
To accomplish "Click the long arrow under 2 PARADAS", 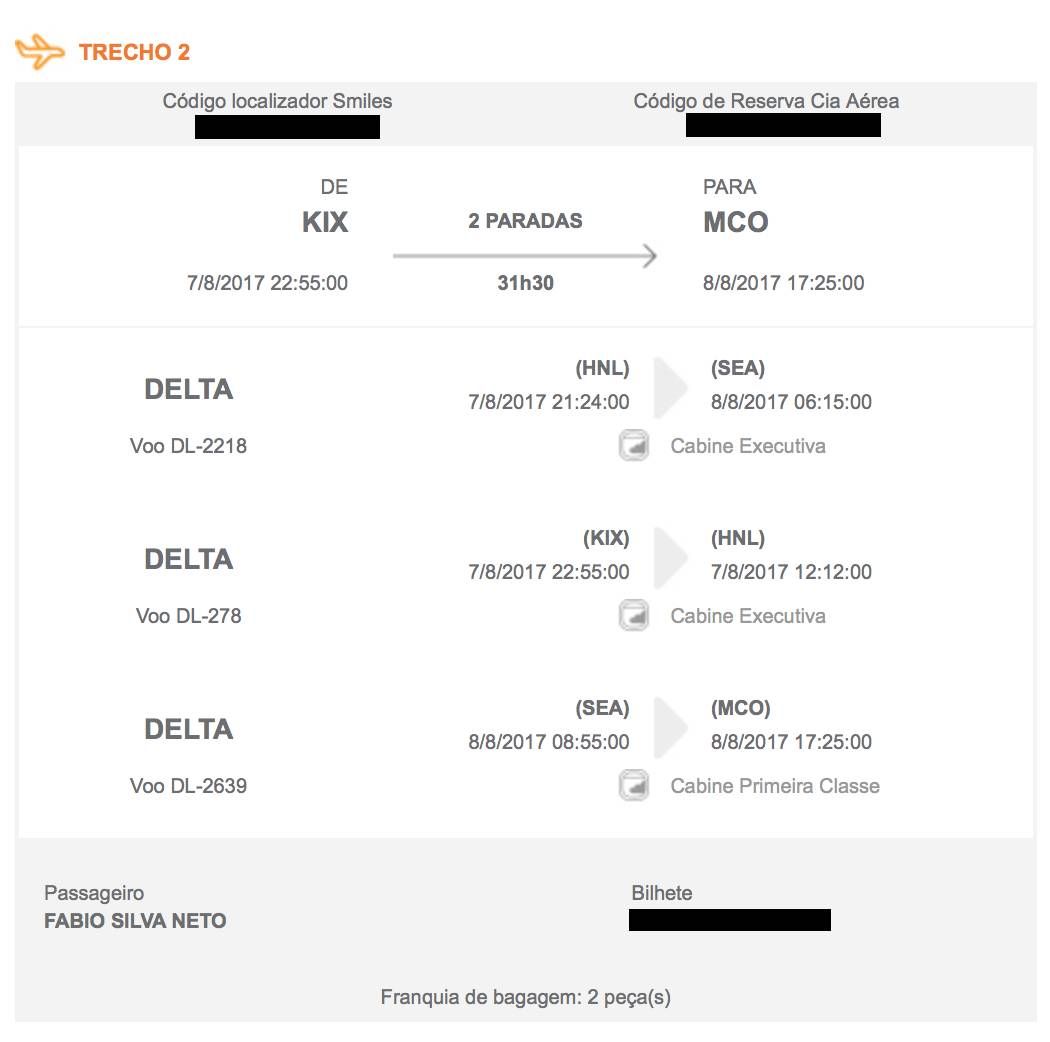I will pos(525,256).
